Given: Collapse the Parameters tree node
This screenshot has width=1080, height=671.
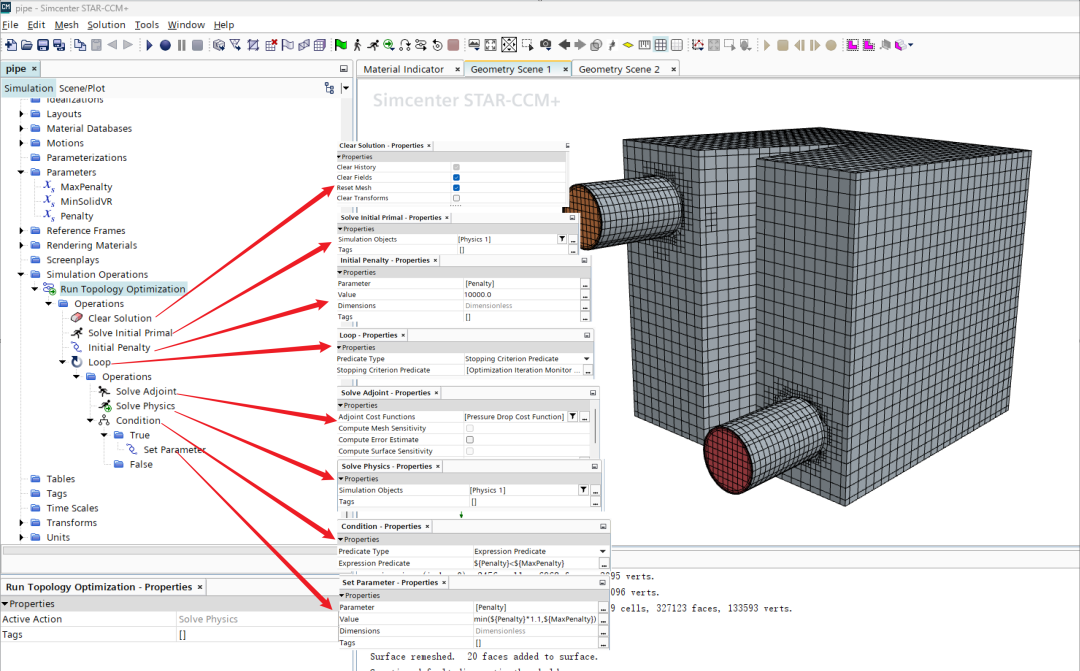Looking at the screenshot, I should pos(21,172).
